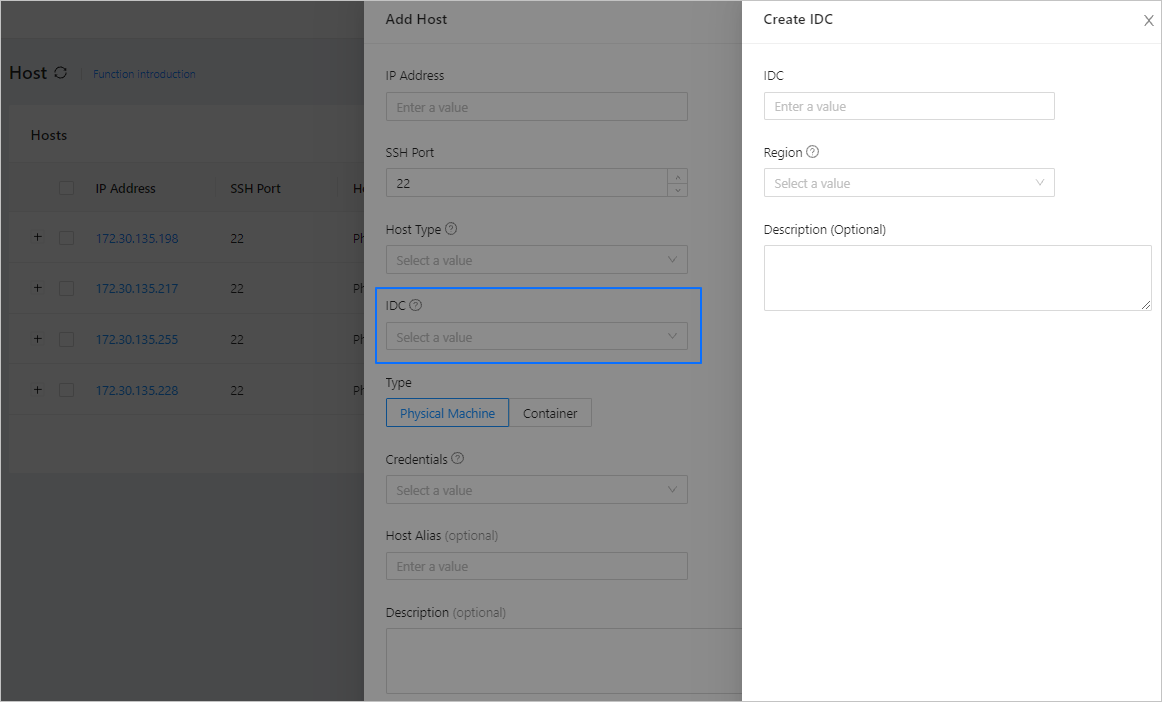
Task: Select Physical Machine type option
Action: click(448, 413)
